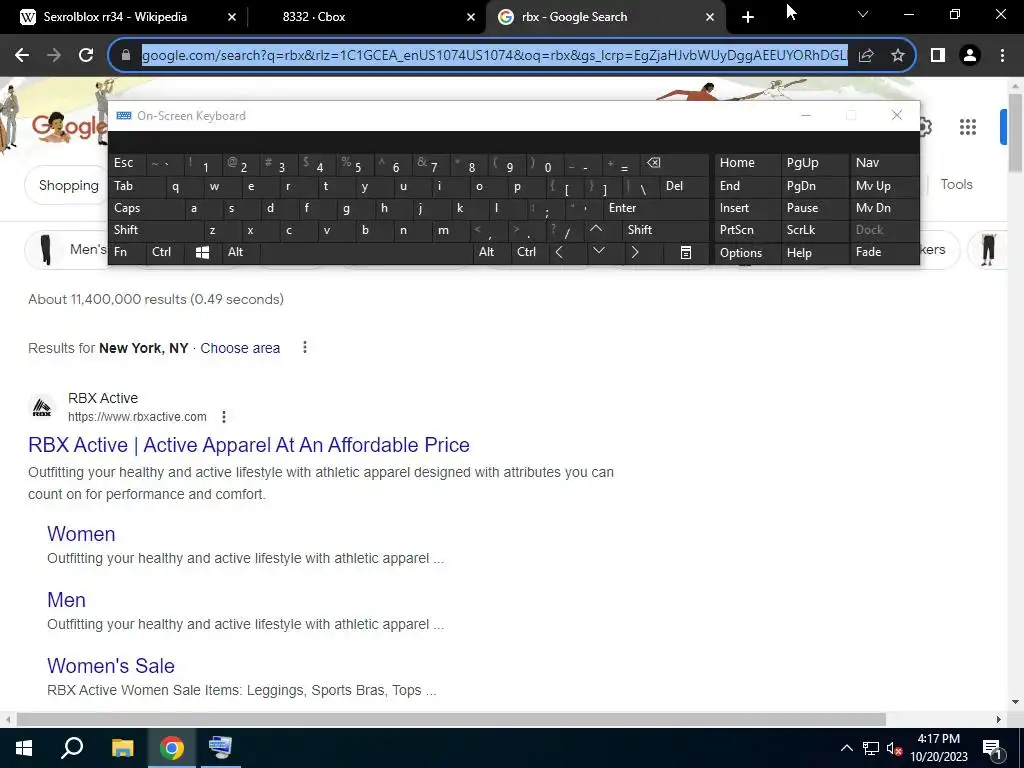
Task: Tap the spacebar on On-Screen Keyboard
Action: point(366,252)
